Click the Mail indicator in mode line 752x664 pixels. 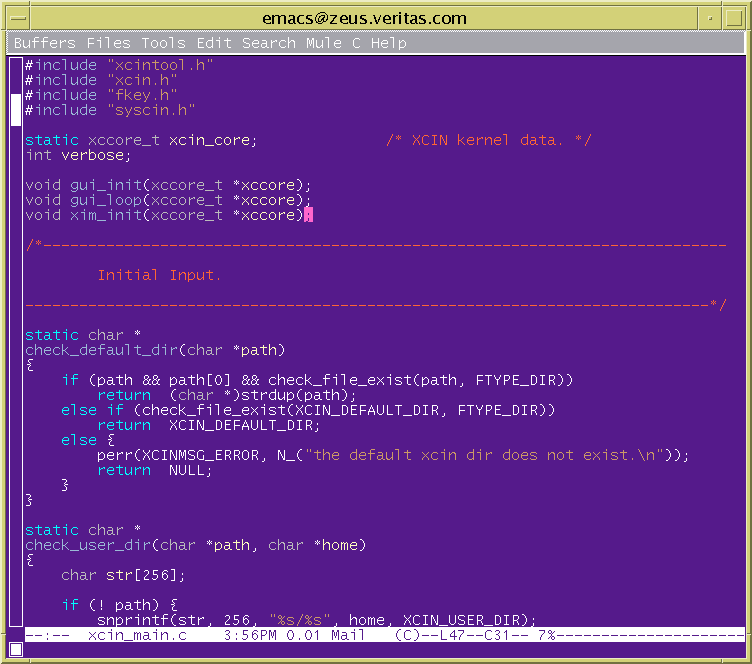tap(346, 635)
